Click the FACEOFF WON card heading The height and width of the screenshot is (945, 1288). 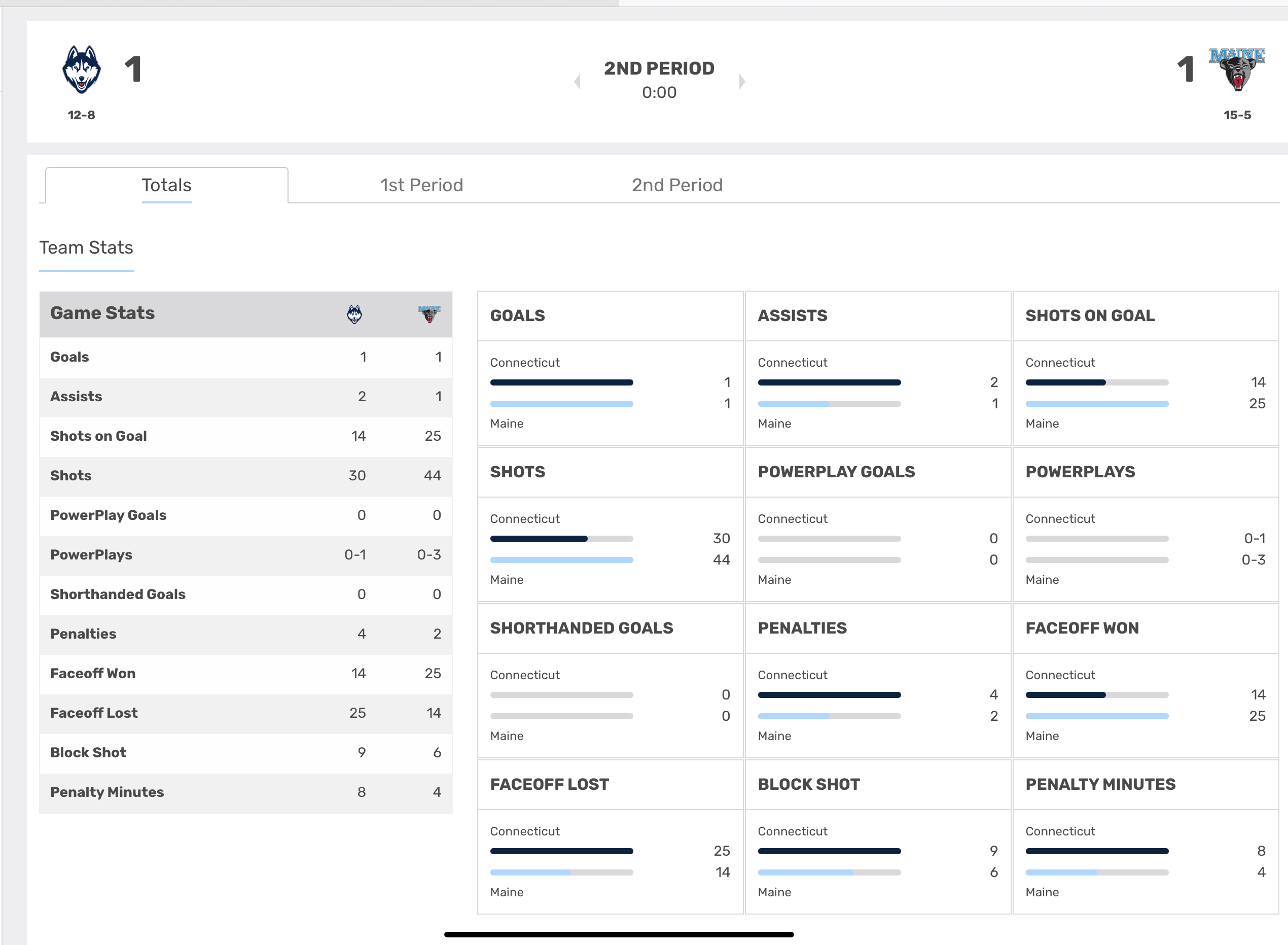tap(1082, 628)
